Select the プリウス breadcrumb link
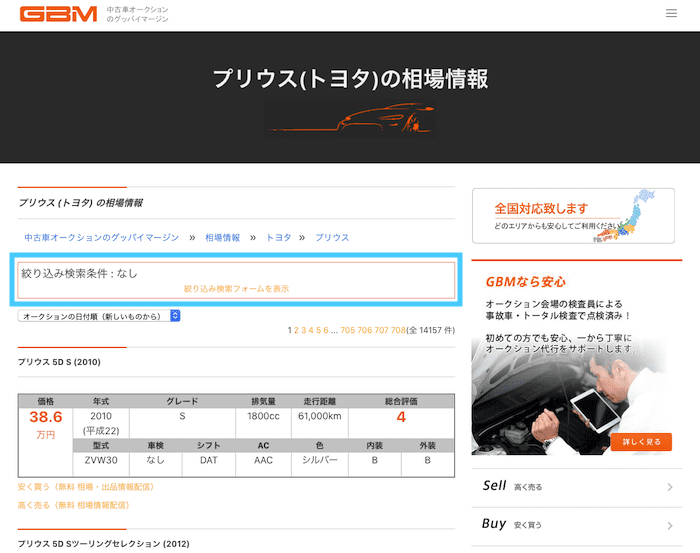Viewport: 700px width, 553px height. click(332, 237)
